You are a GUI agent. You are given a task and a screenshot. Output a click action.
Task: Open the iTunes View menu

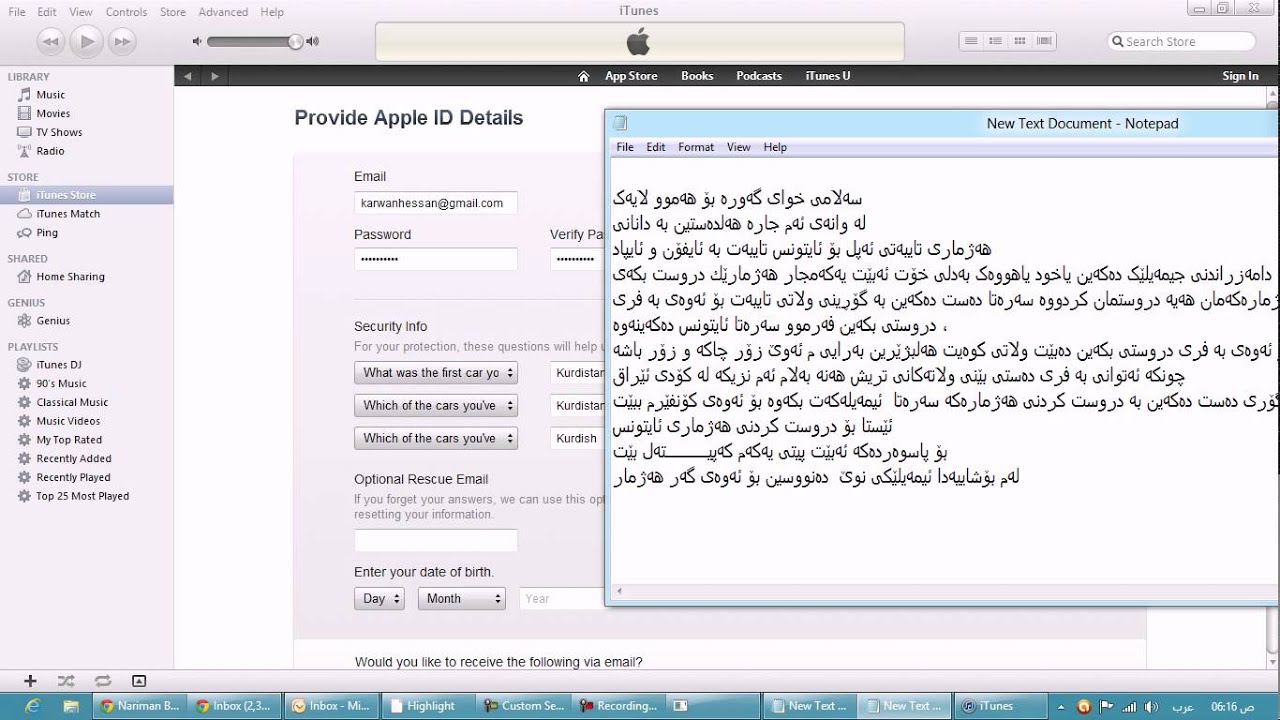81,12
